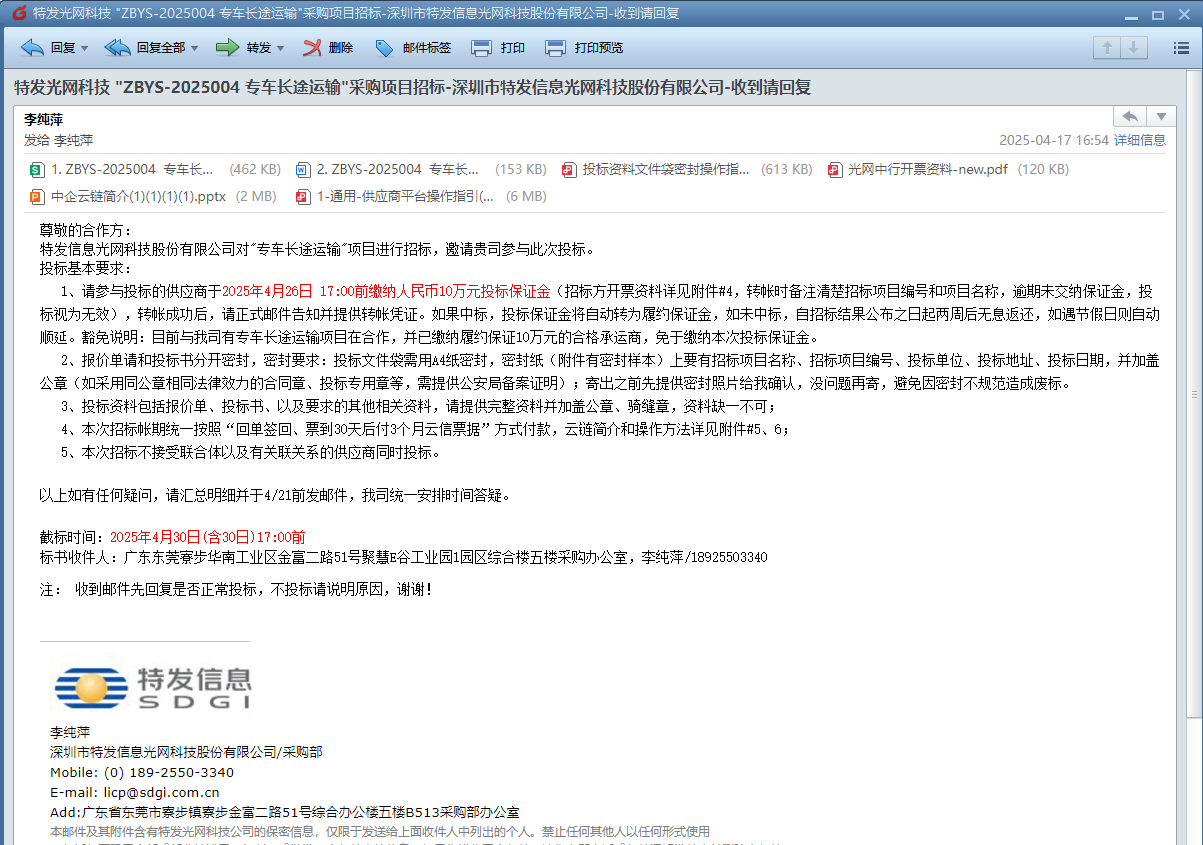This screenshot has width=1203, height=845.
Task: Click recipient line 发给 李纯萍
Action: (59, 140)
